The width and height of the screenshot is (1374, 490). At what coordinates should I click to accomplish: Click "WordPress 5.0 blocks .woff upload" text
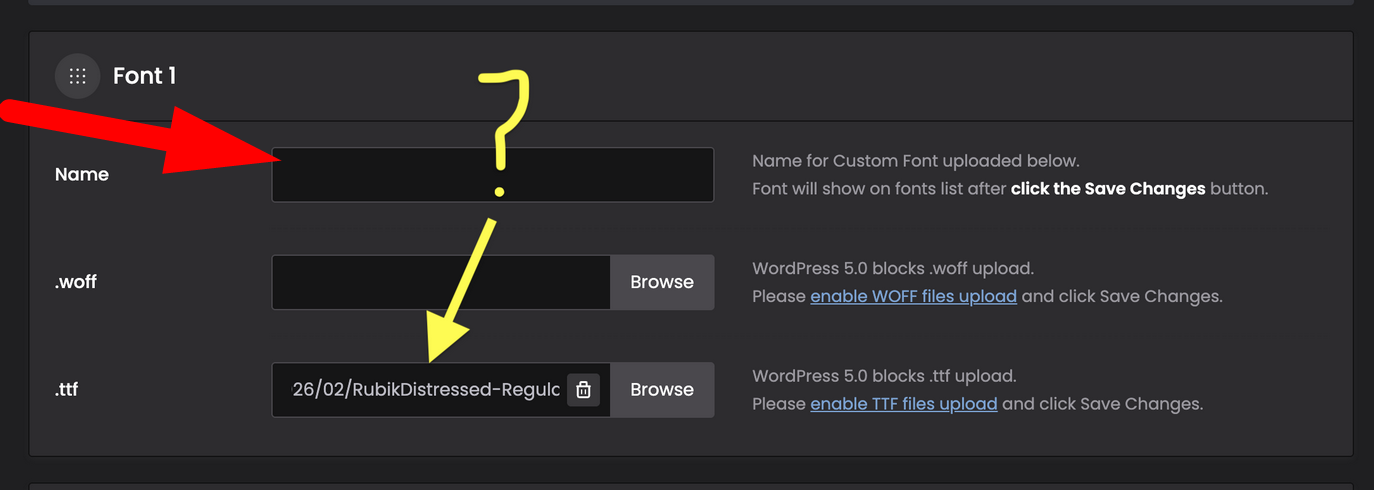coord(893,268)
